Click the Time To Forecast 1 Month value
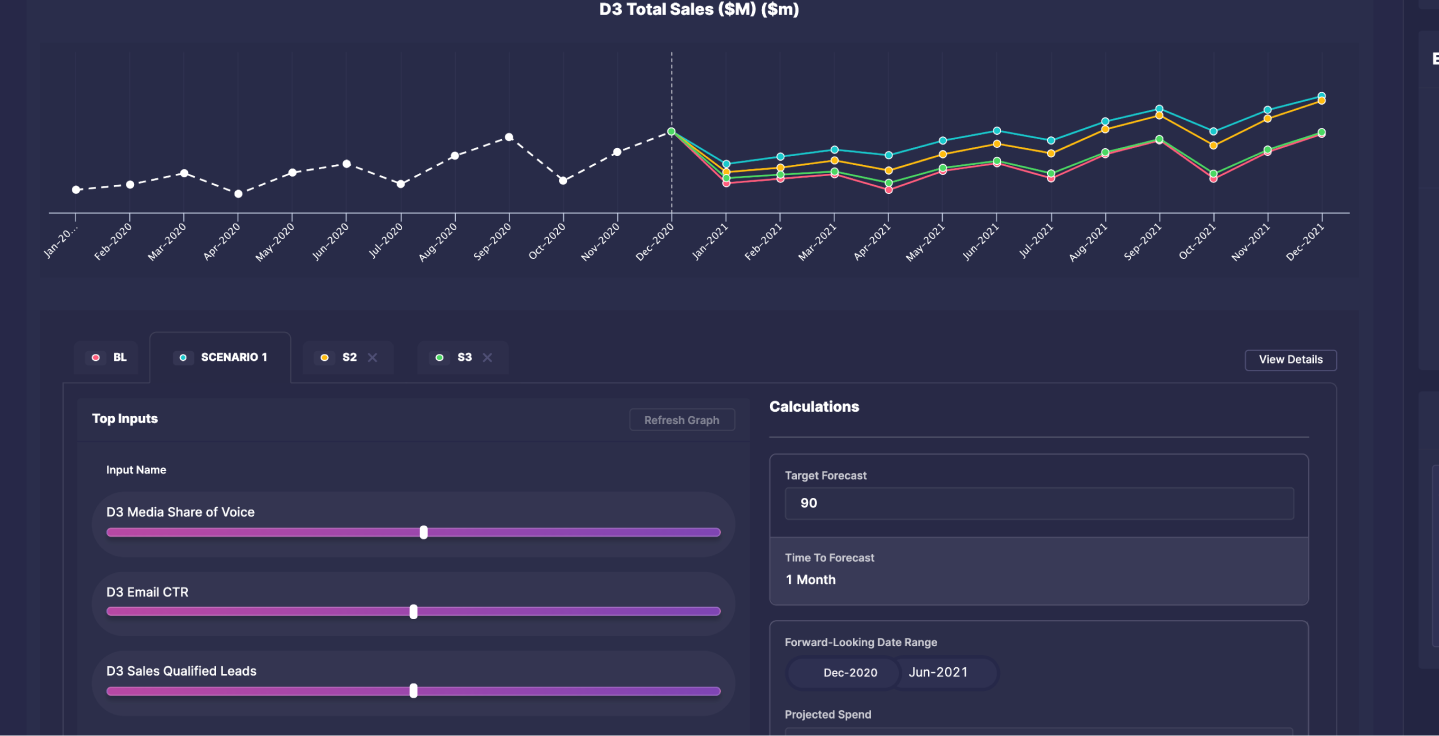 [x=810, y=580]
